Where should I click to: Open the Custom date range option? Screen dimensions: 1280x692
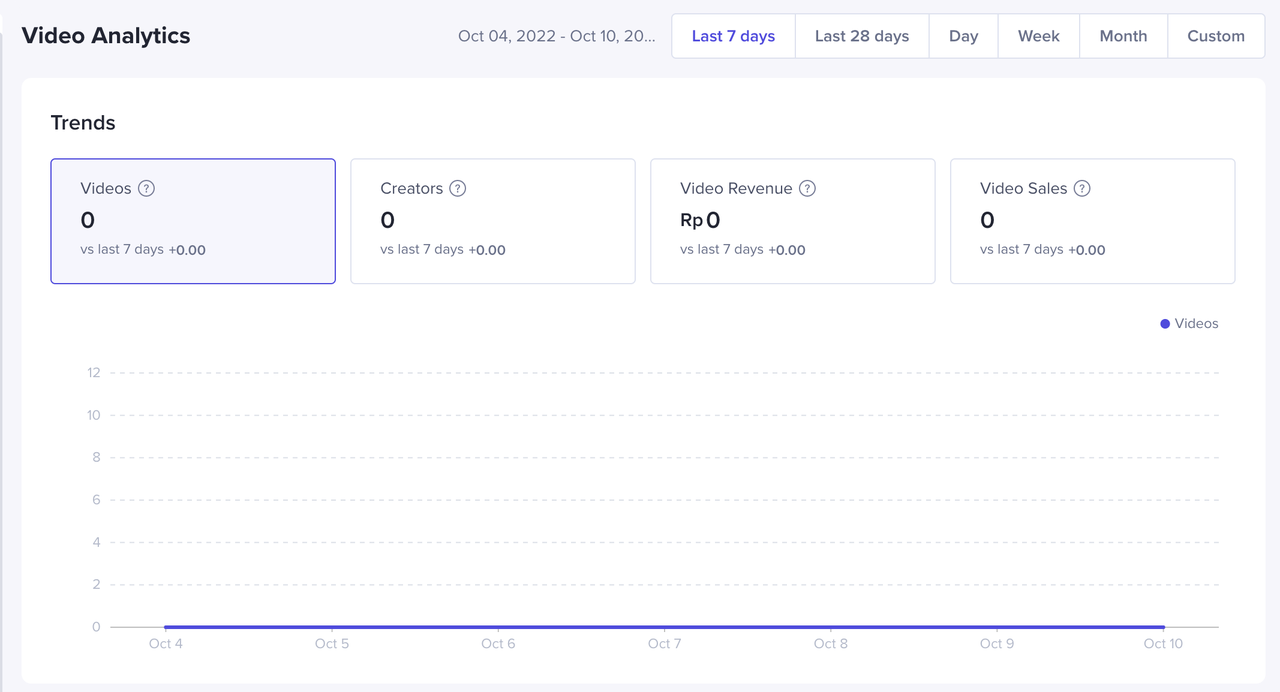point(1216,36)
